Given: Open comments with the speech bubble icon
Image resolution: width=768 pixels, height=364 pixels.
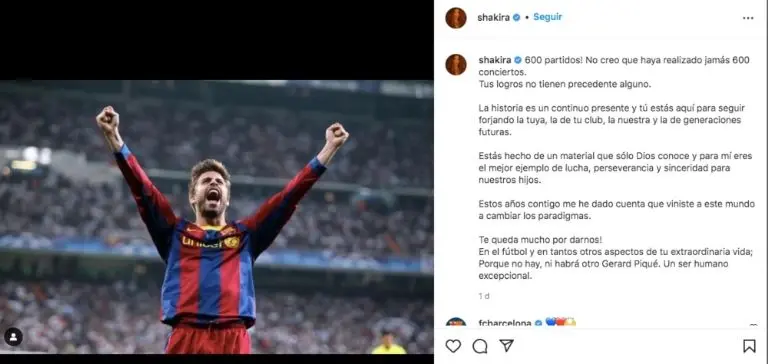Looking at the screenshot, I should click(x=480, y=346).
